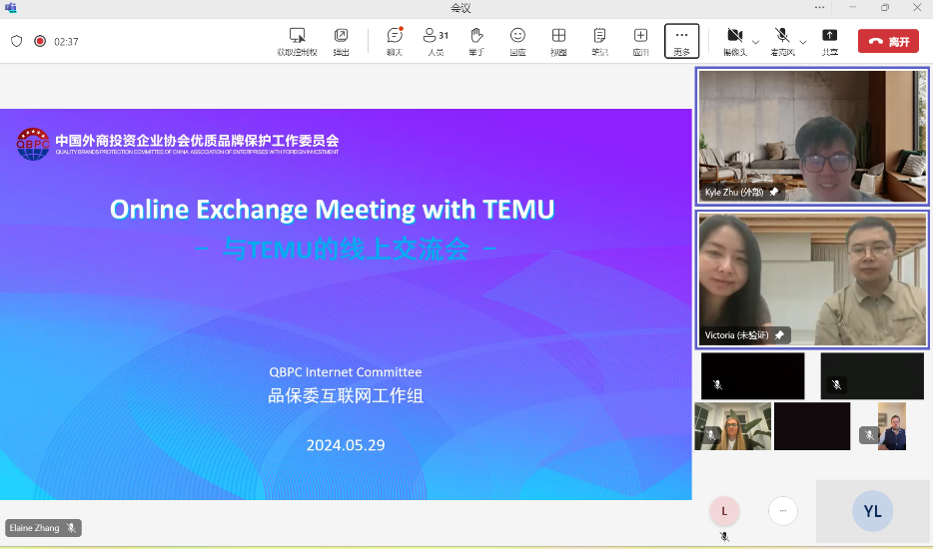Unmute the 麦克风 microphone
This screenshot has width=935, height=550.
[x=782, y=42]
